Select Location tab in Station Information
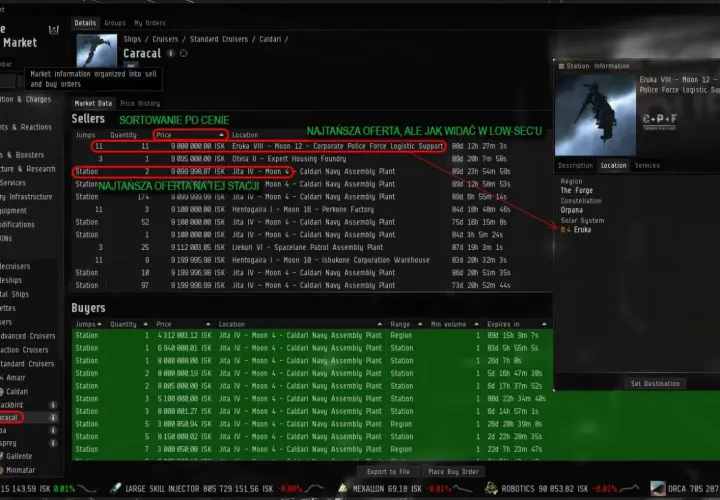The image size is (720, 500). click(x=613, y=165)
